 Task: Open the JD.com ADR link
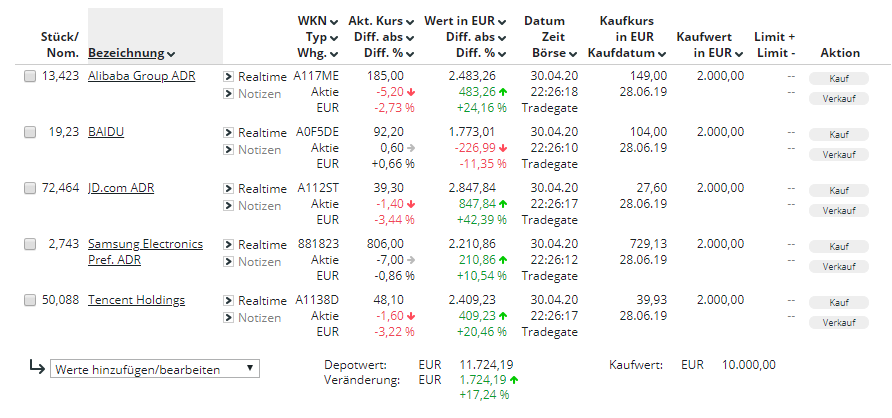point(121,188)
